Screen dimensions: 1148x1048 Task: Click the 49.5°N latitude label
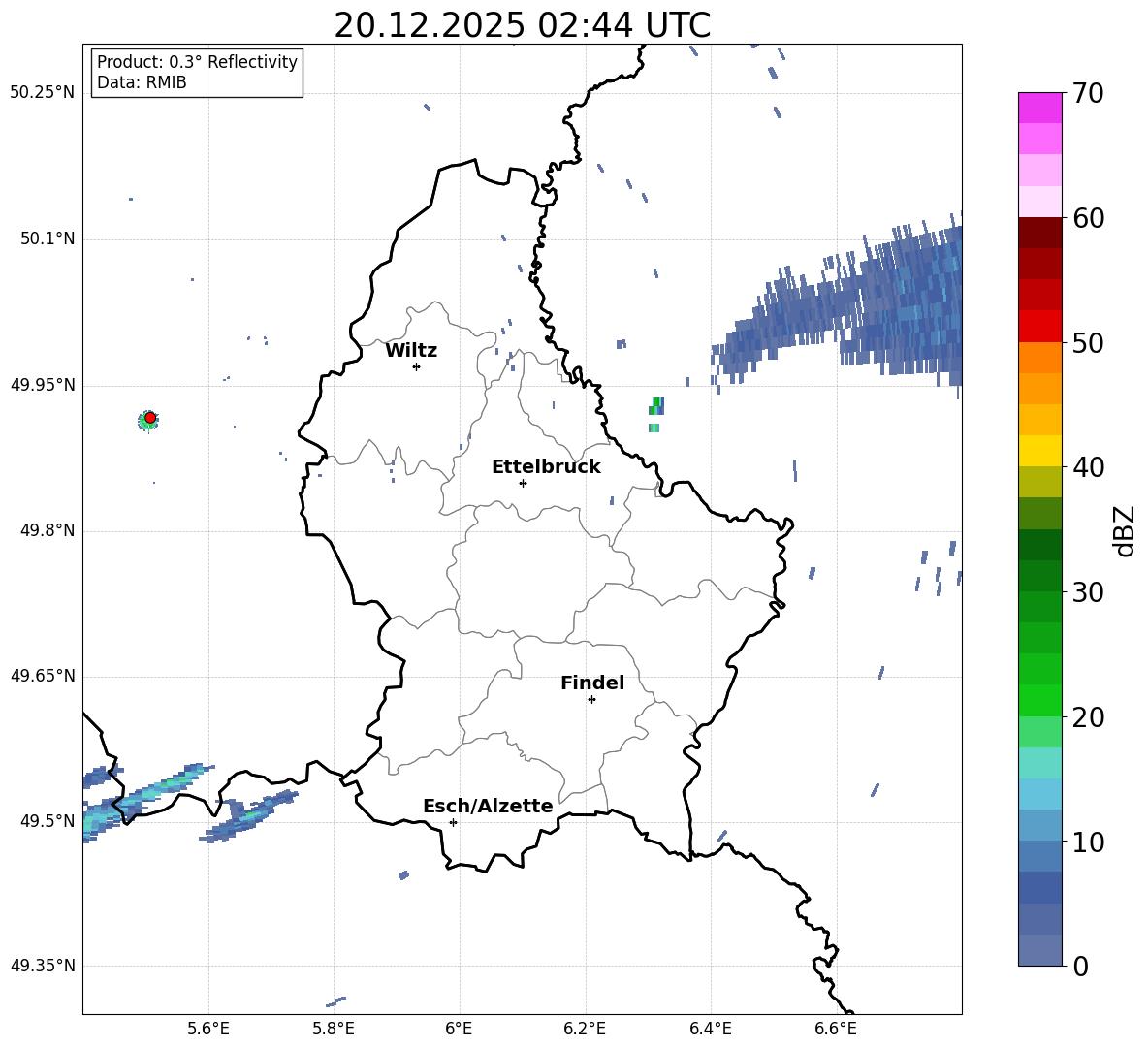[x=48, y=821]
